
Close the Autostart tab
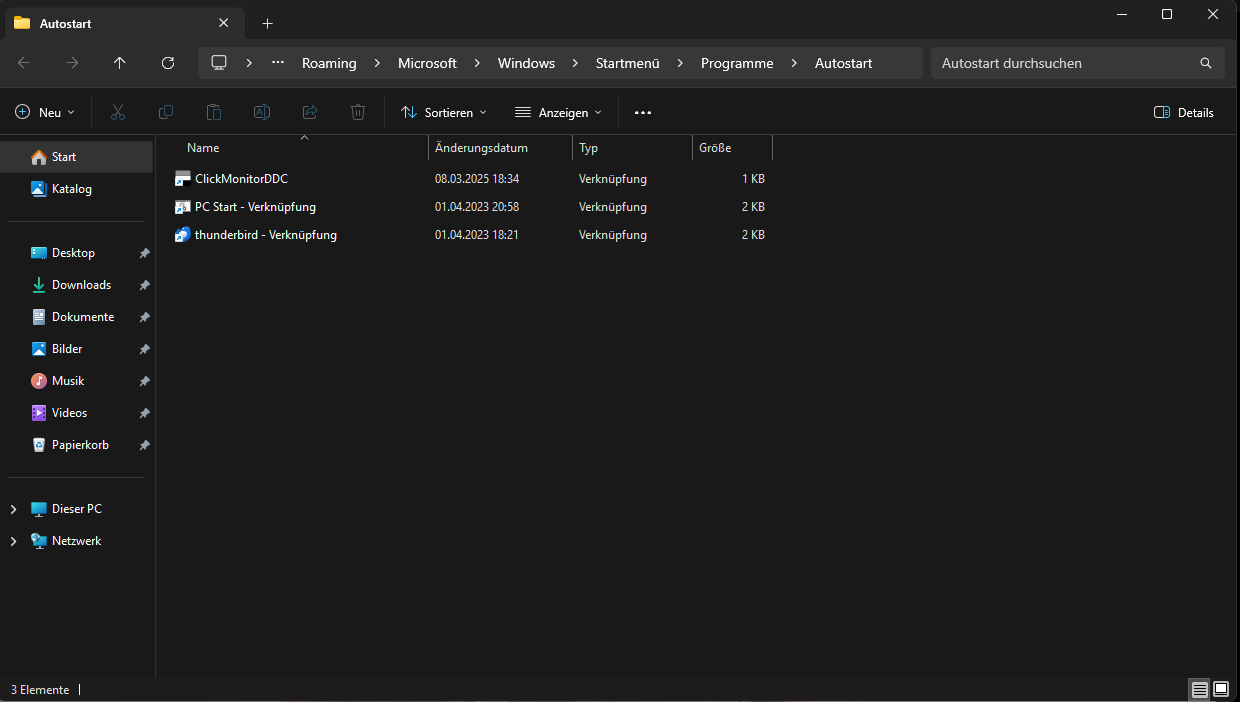(x=223, y=22)
